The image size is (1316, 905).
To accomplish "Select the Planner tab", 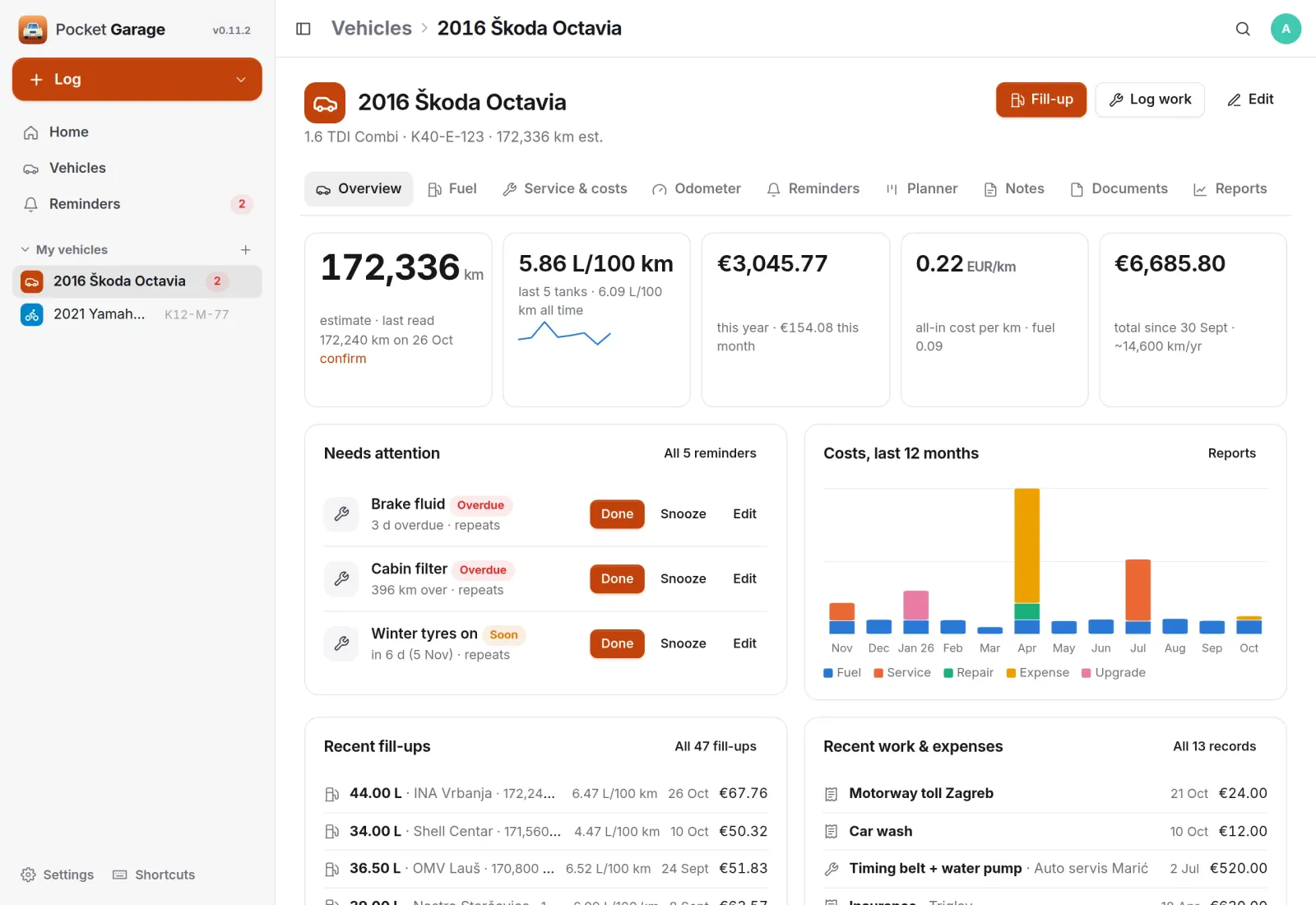I will point(922,189).
